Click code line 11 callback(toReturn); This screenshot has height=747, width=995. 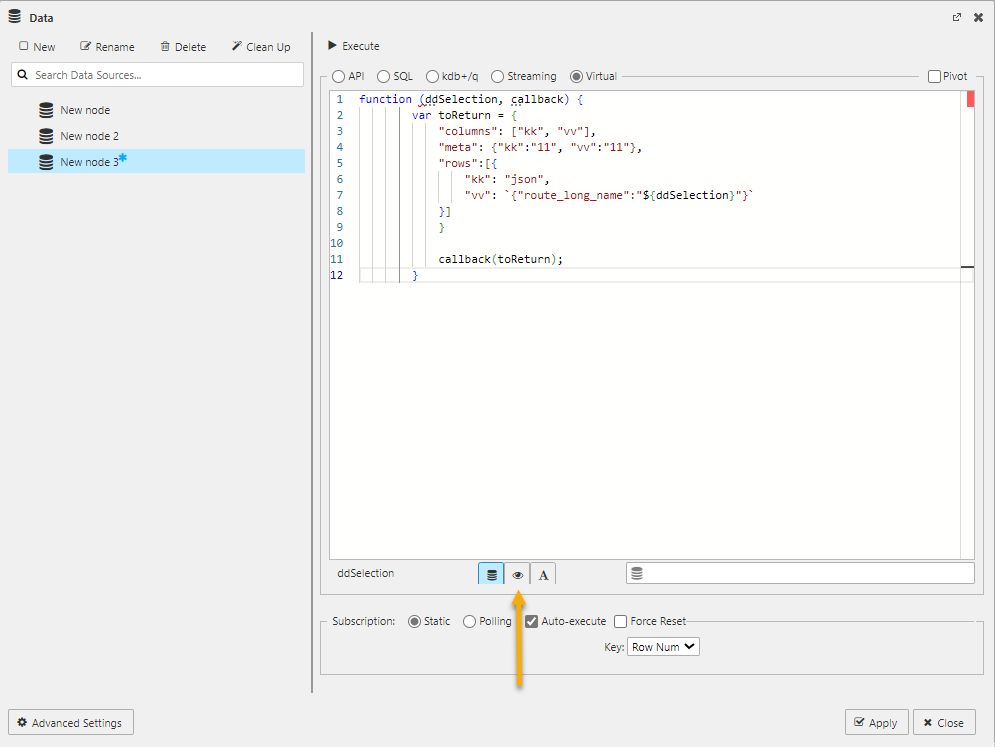501,259
